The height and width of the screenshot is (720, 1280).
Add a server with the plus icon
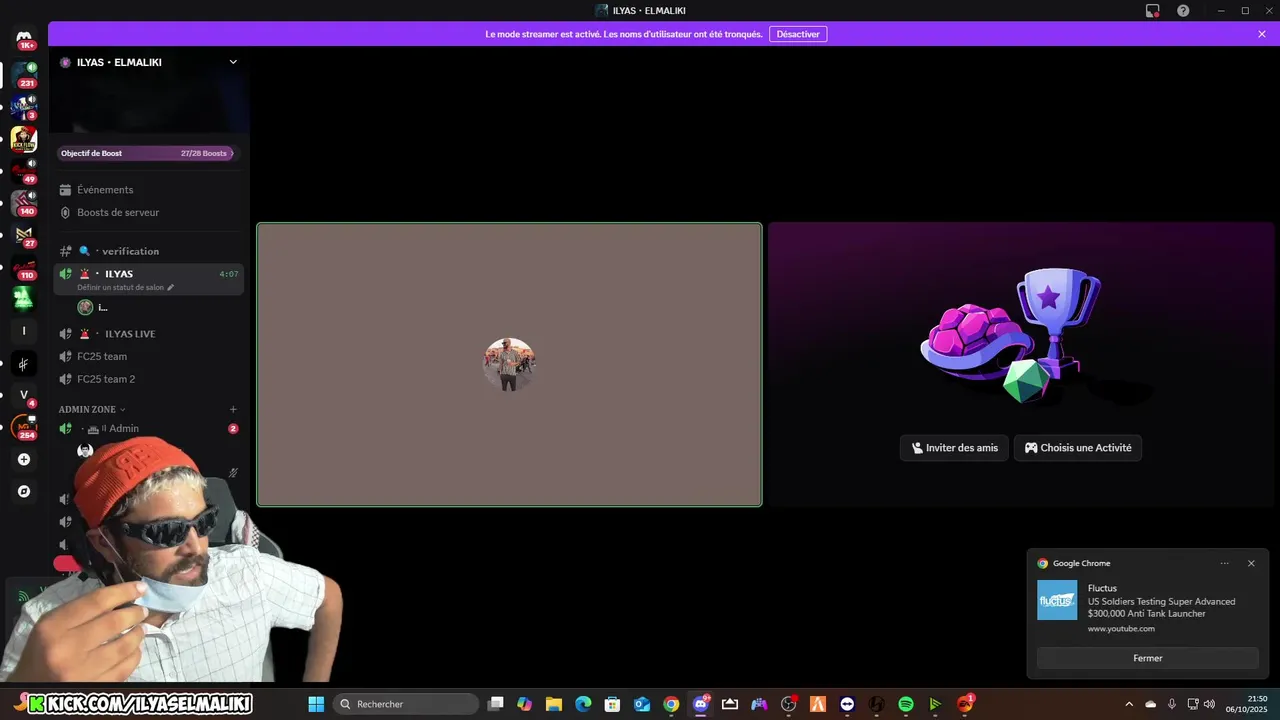(24, 459)
